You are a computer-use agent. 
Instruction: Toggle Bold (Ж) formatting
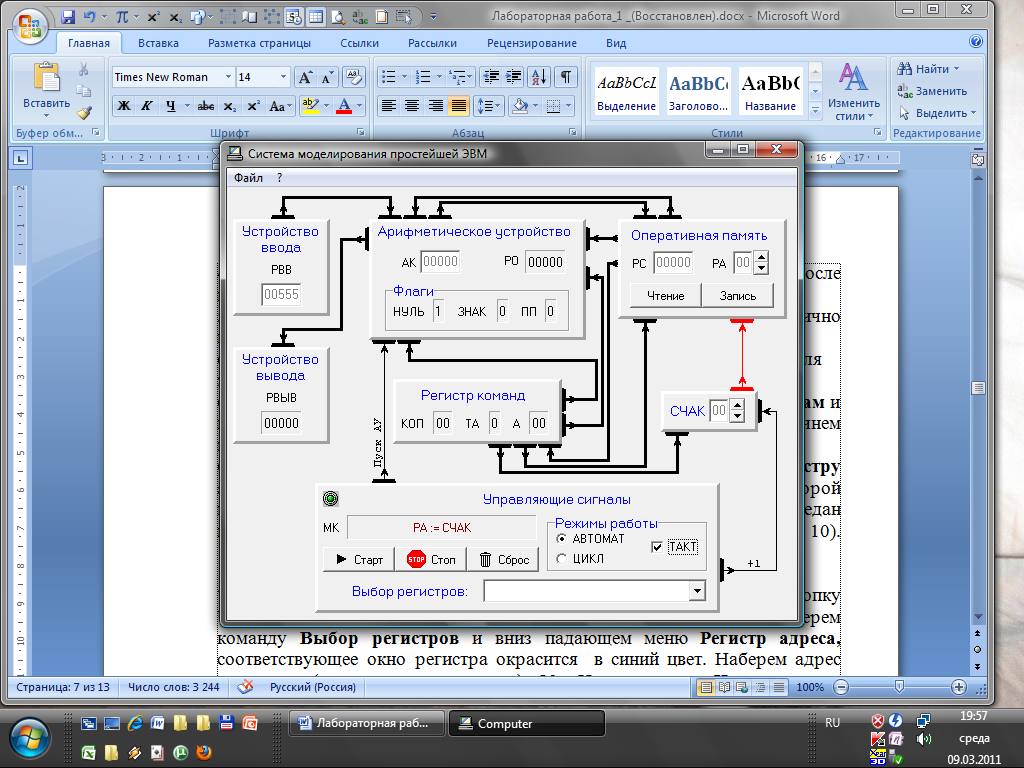[124, 106]
